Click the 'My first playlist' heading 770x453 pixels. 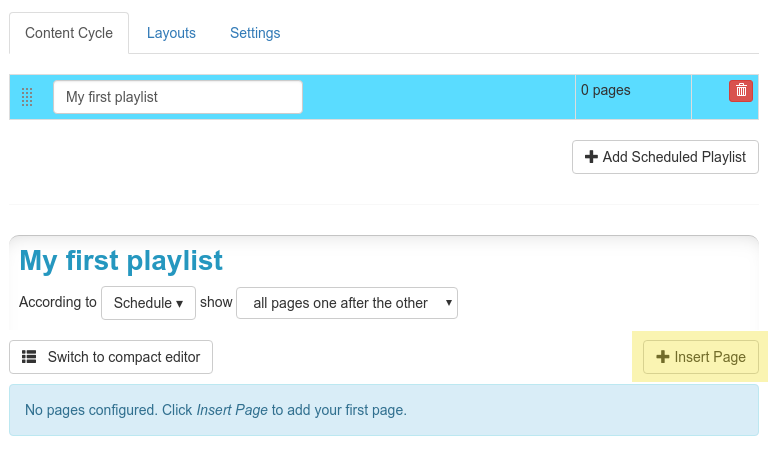click(121, 260)
